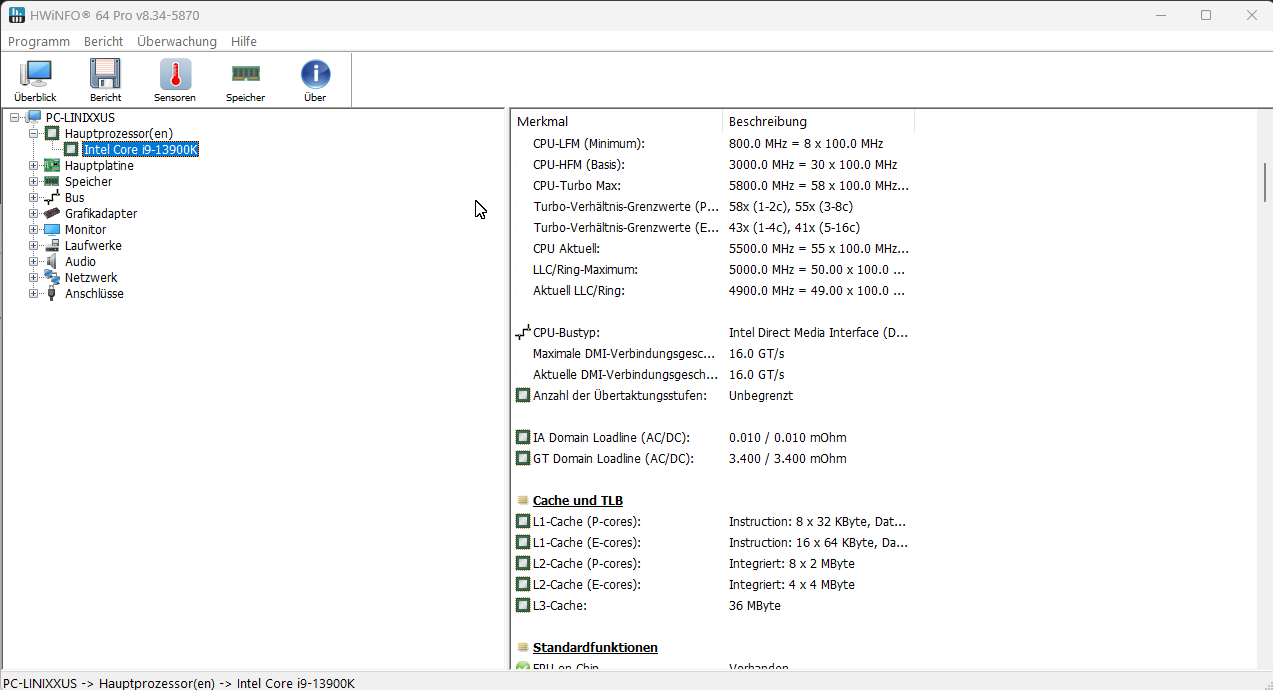Click the Bericht floppy disk toolbar icon
1273x690 pixels.
tap(105, 75)
